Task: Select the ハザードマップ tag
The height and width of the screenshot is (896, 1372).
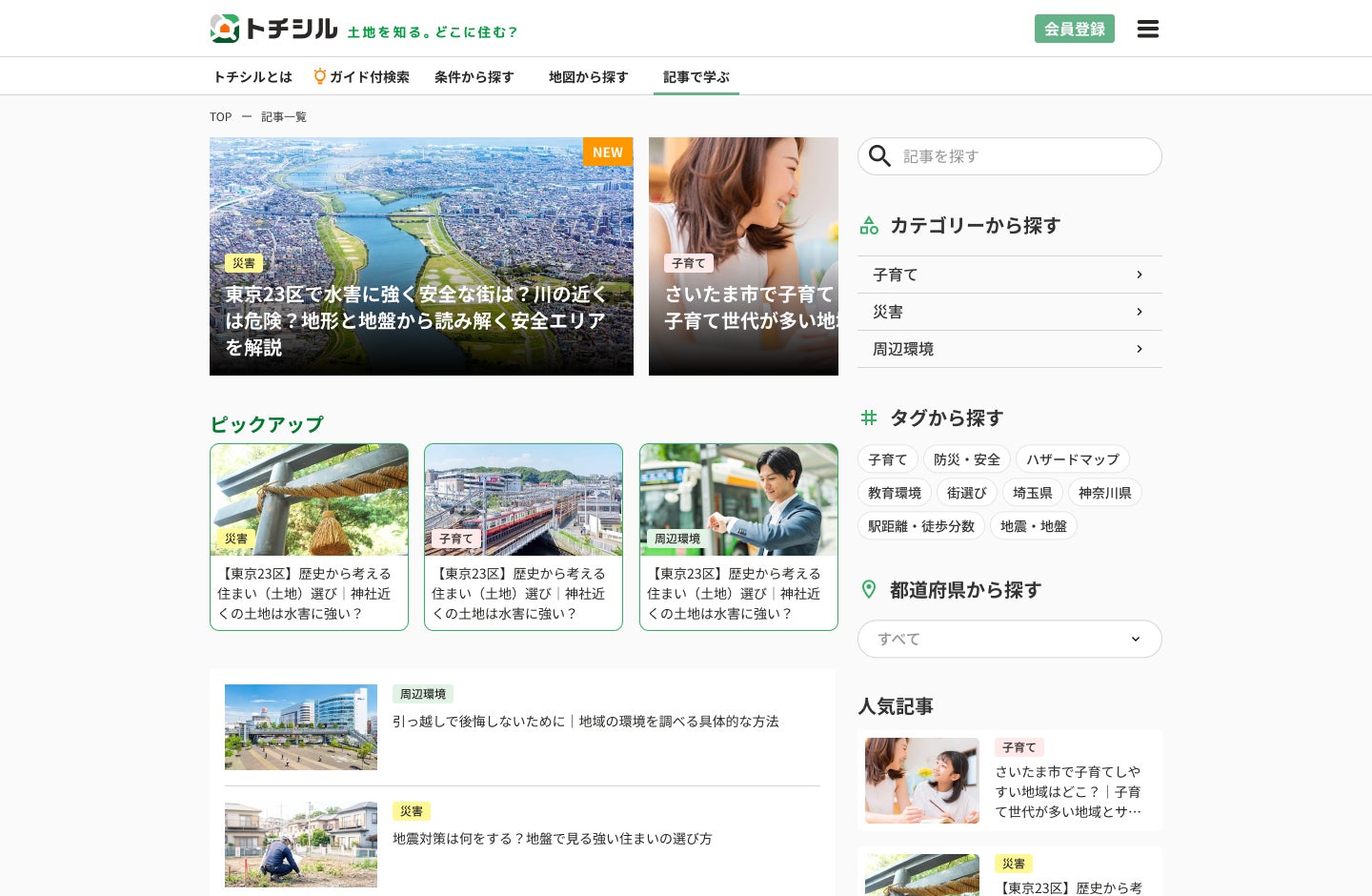Action: [1073, 459]
